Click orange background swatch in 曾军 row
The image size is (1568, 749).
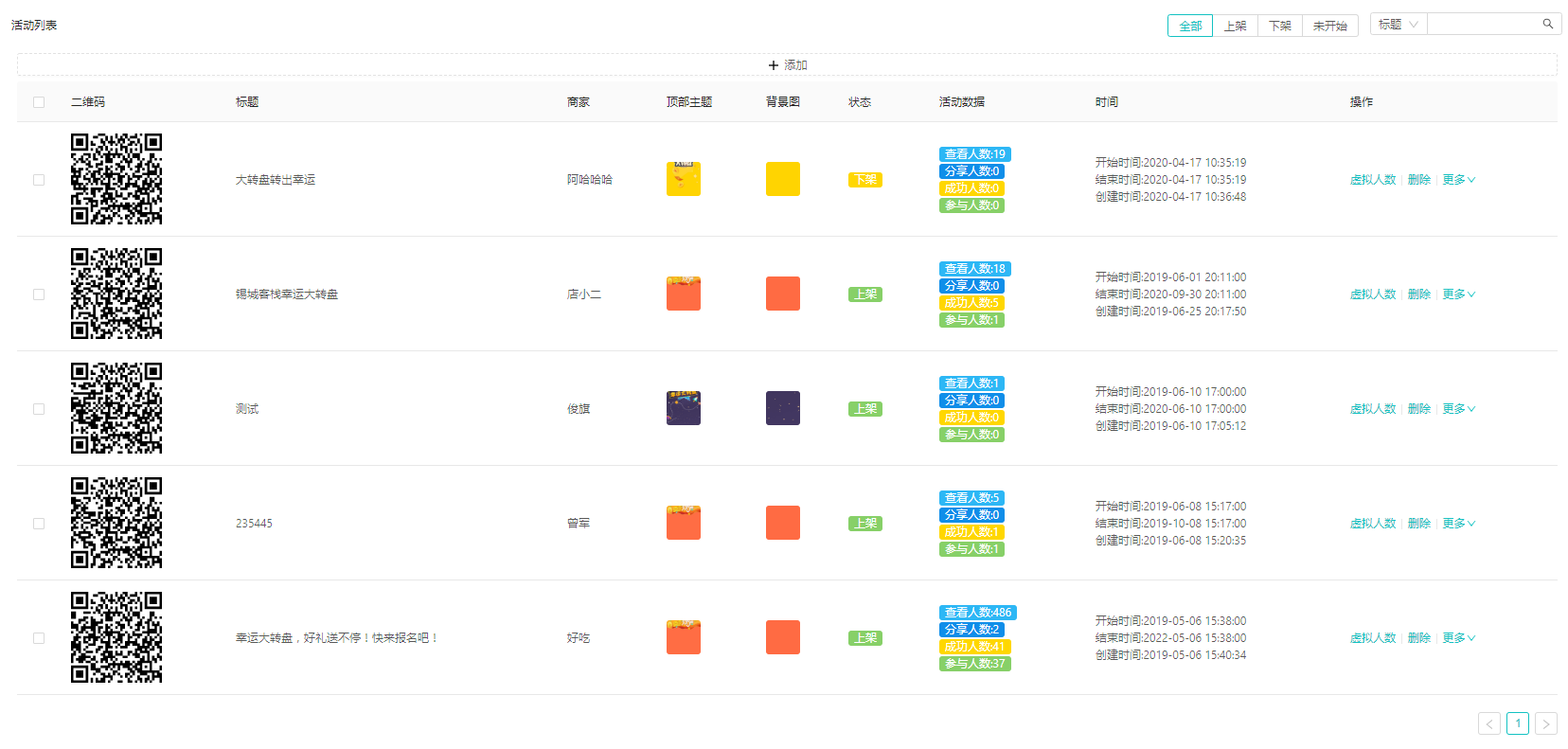[x=783, y=523]
